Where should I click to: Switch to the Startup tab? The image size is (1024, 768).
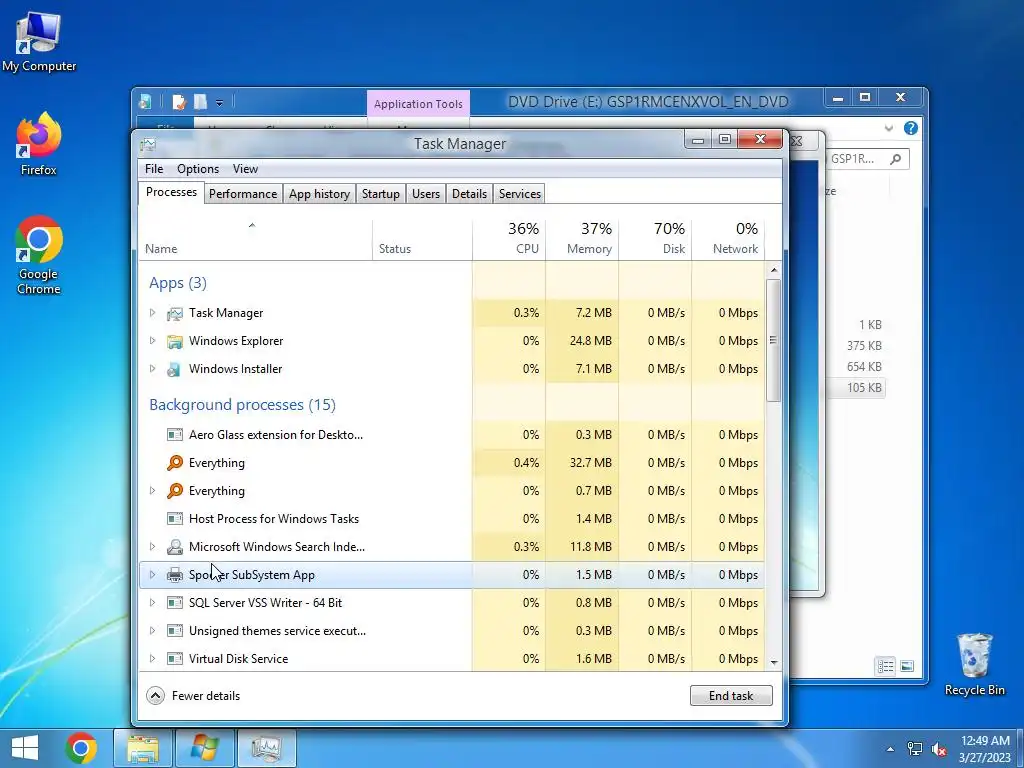381,194
